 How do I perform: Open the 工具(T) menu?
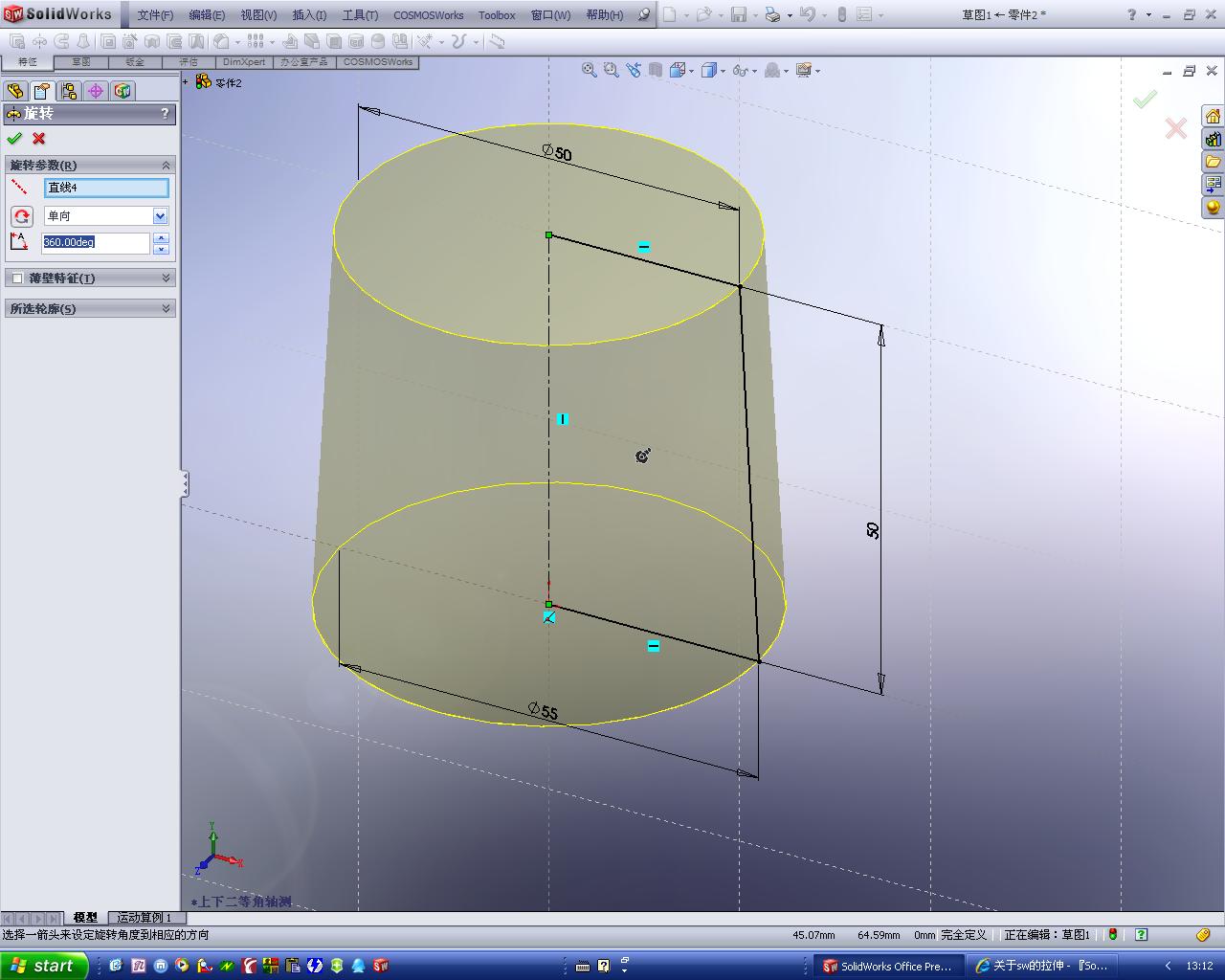point(360,15)
